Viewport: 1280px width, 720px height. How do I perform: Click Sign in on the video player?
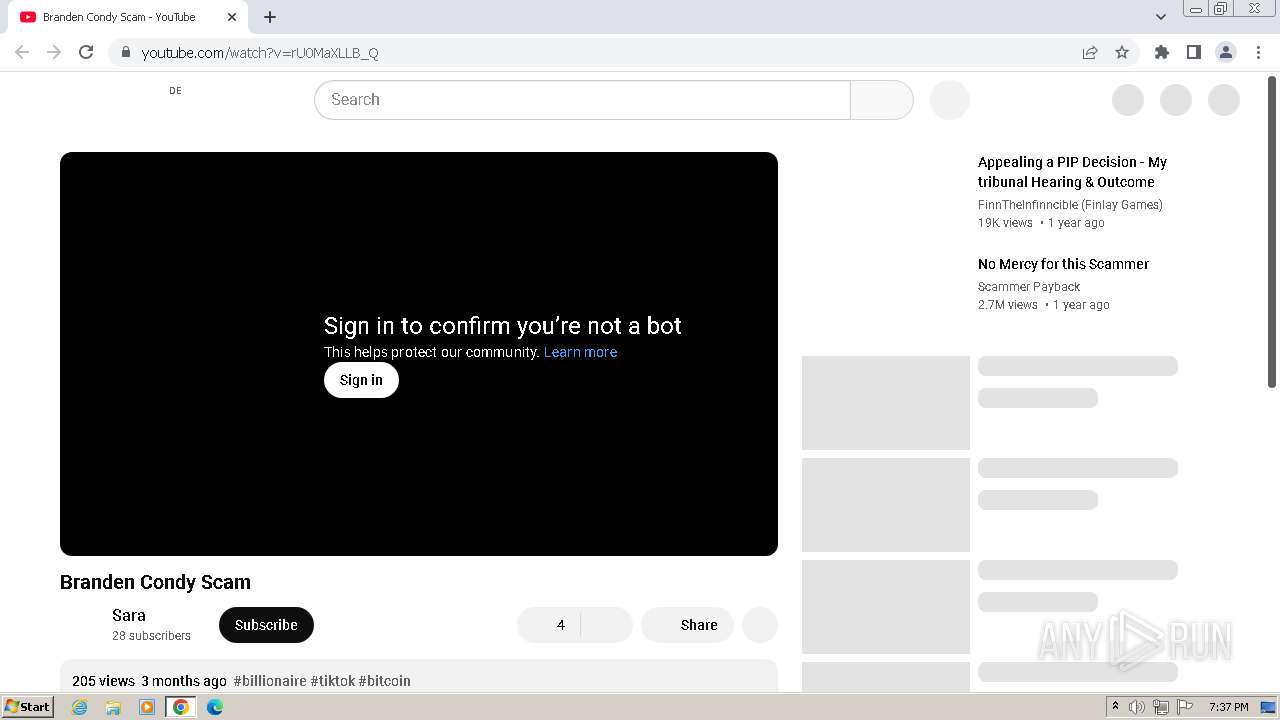click(x=361, y=380)
